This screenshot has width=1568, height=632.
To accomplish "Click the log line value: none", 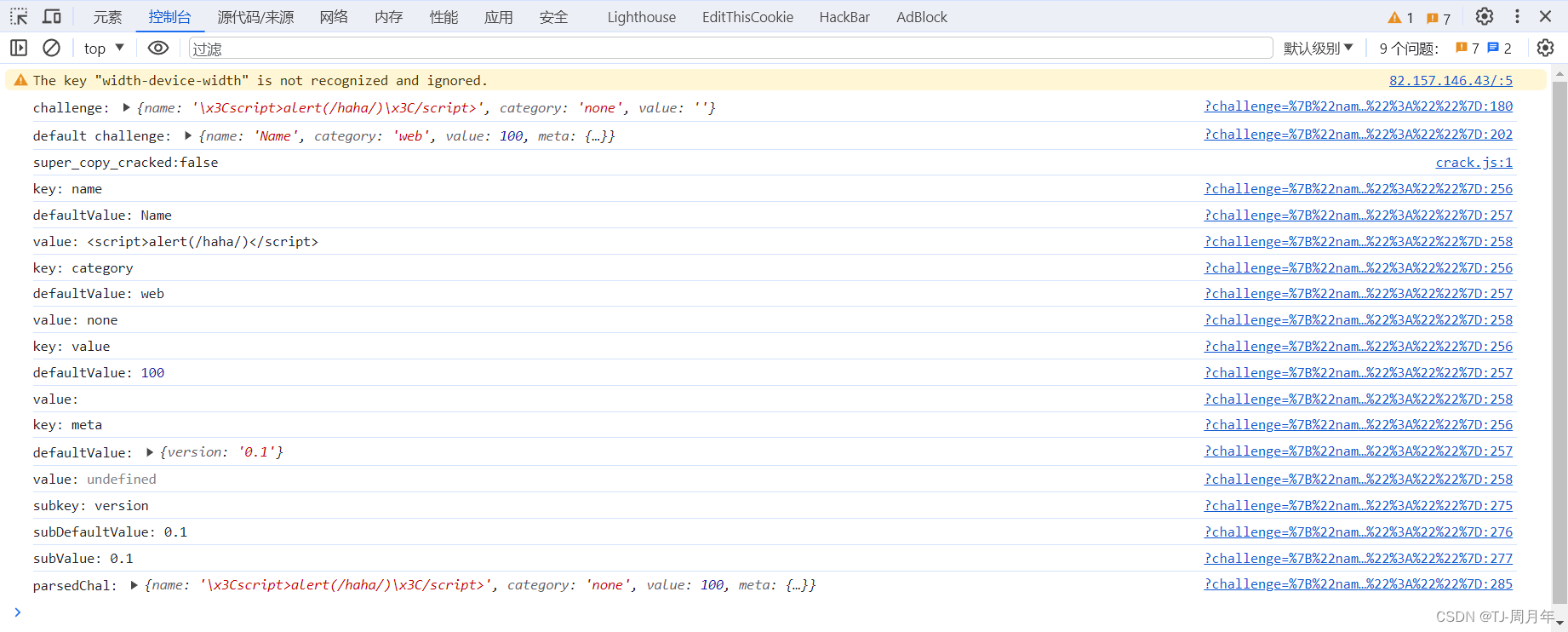I will 76,319.
